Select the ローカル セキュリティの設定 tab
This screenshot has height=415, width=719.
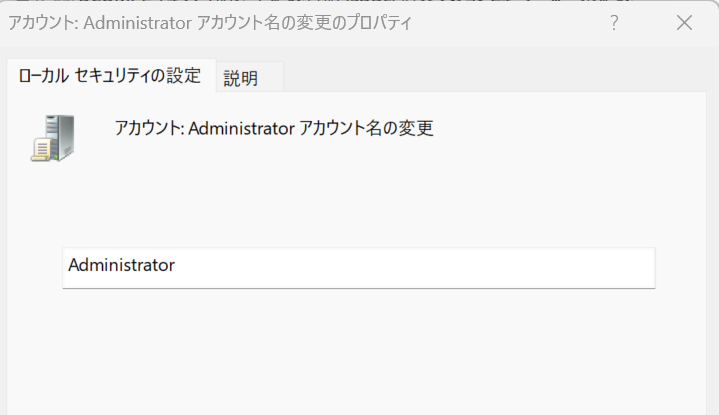pyautogui.click(x=111, y=76)
